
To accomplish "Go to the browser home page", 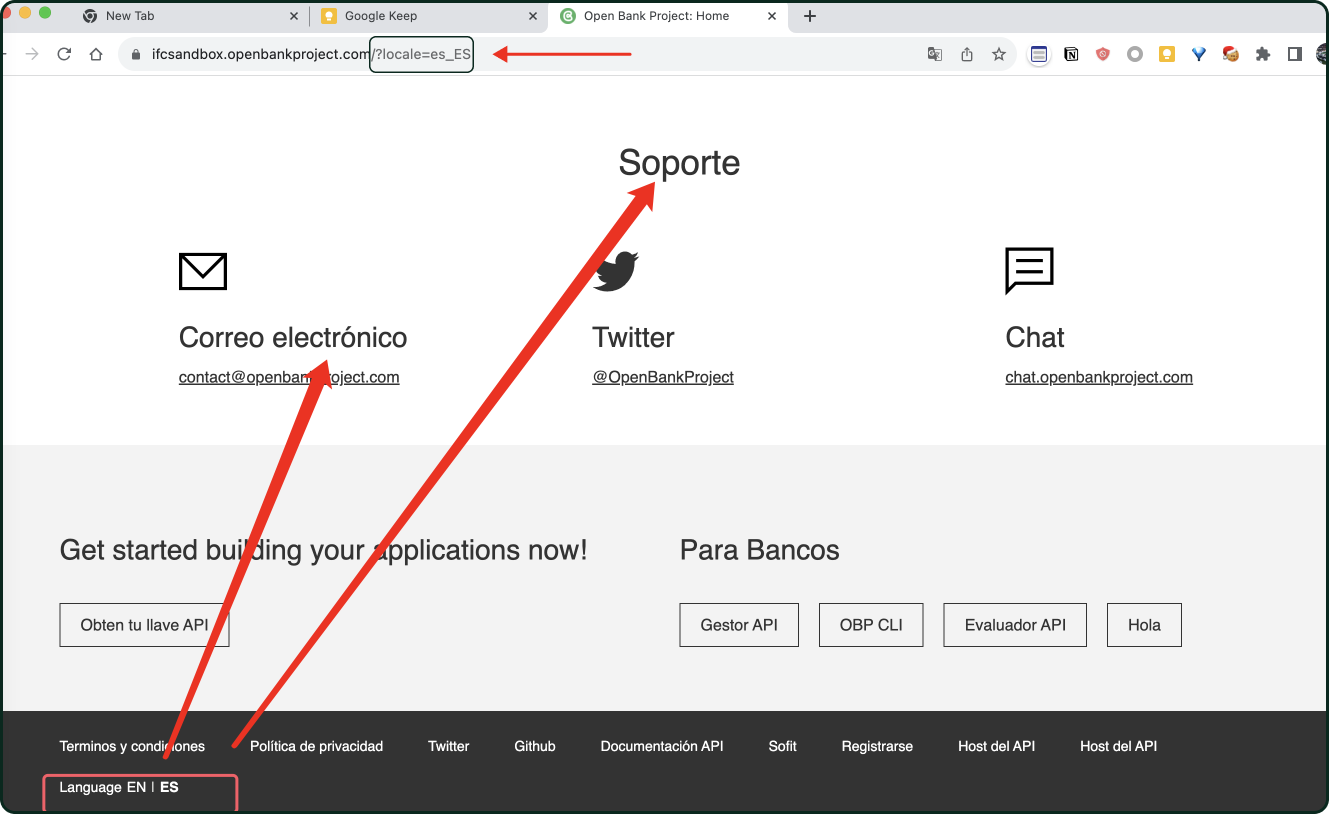I will (96, 54).
